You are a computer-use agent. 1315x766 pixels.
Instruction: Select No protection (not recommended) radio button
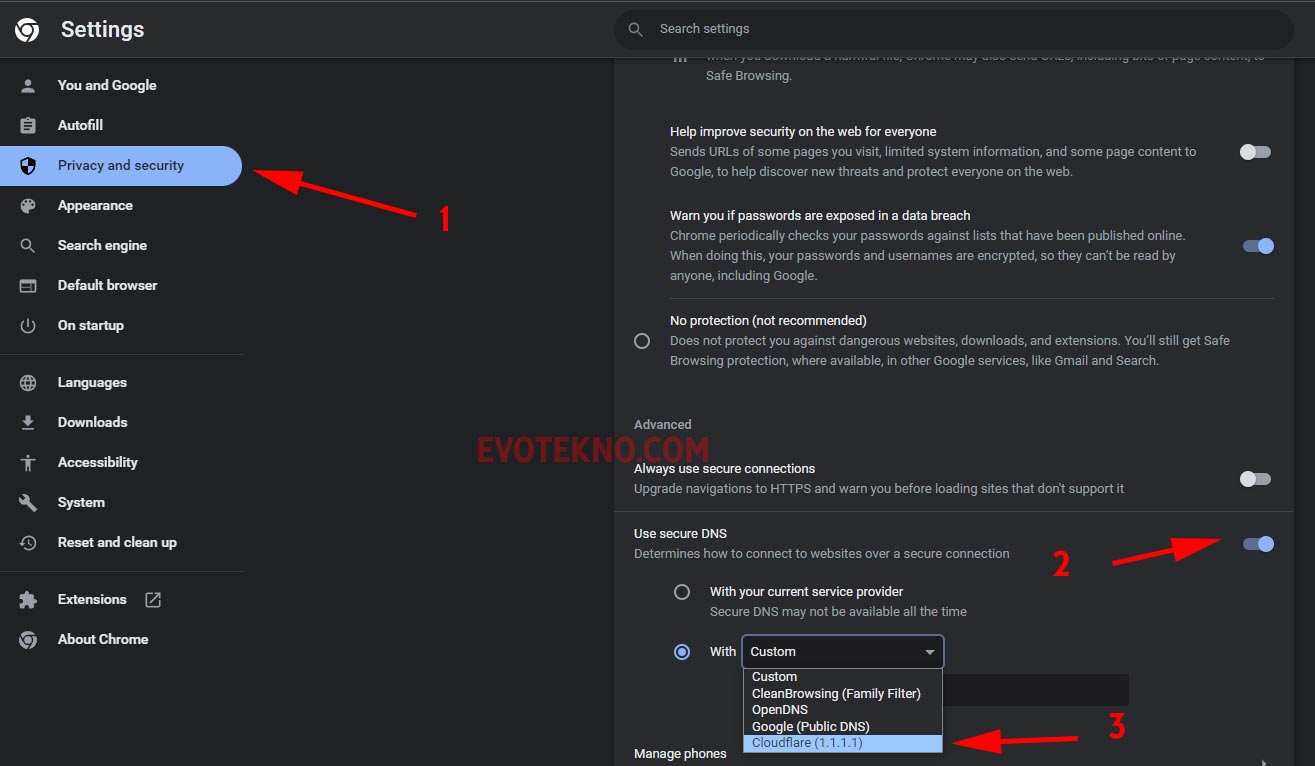(x=642, y=341)
